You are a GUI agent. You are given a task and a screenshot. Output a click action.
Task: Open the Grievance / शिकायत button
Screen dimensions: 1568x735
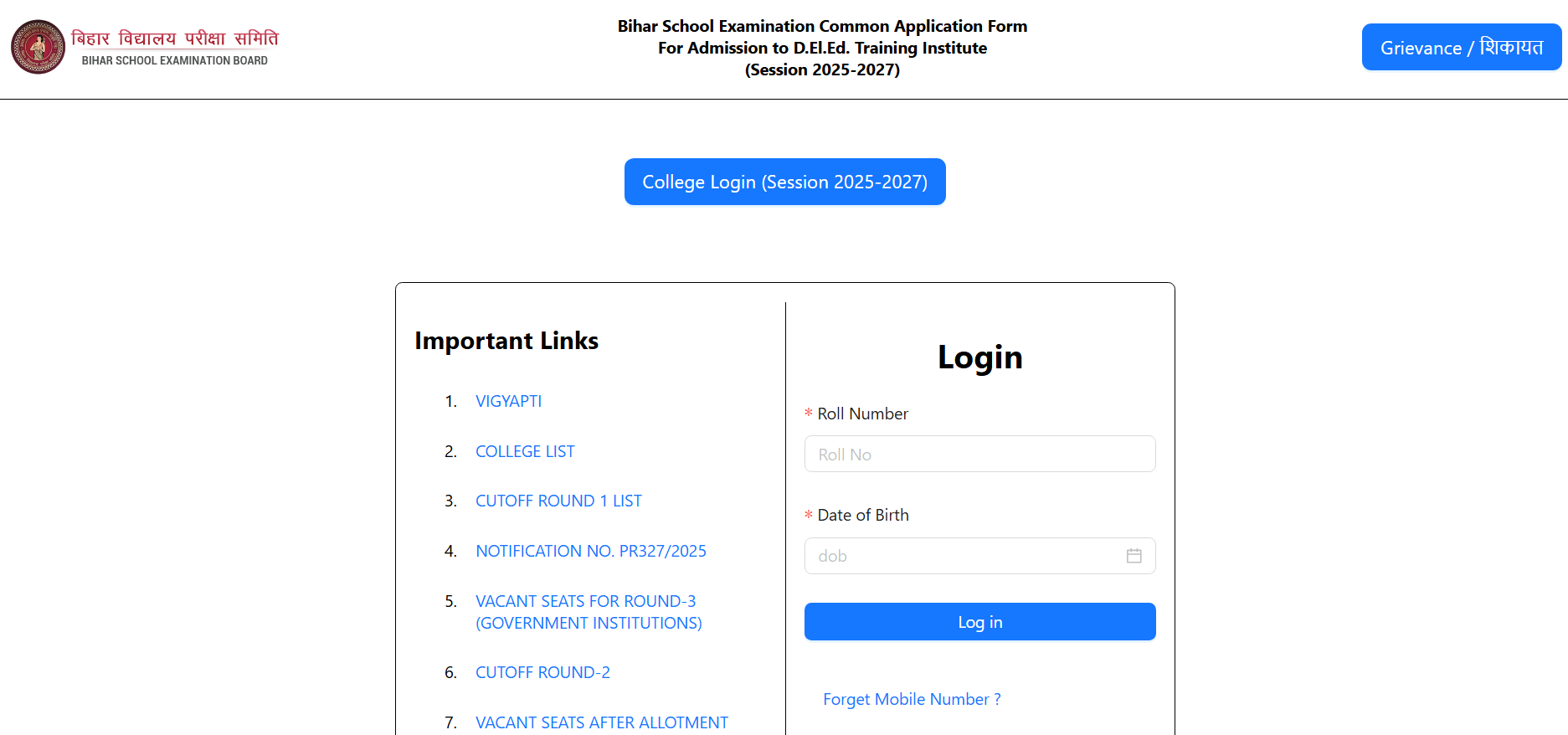click(x=1461, y=48)
